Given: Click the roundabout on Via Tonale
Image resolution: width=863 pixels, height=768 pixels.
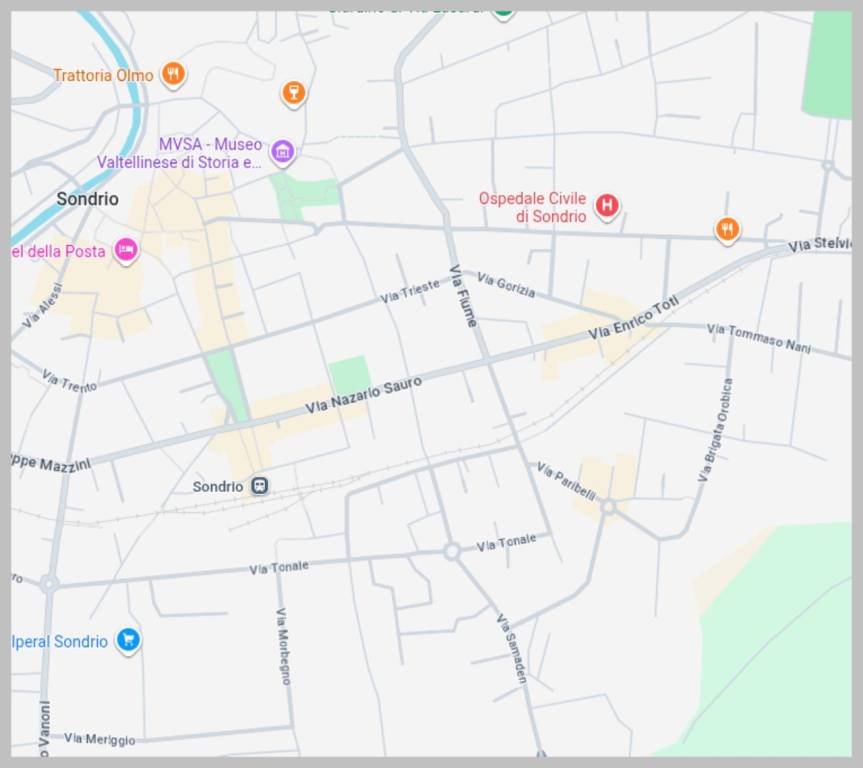Looking at the screenshot, I should 452,551.
